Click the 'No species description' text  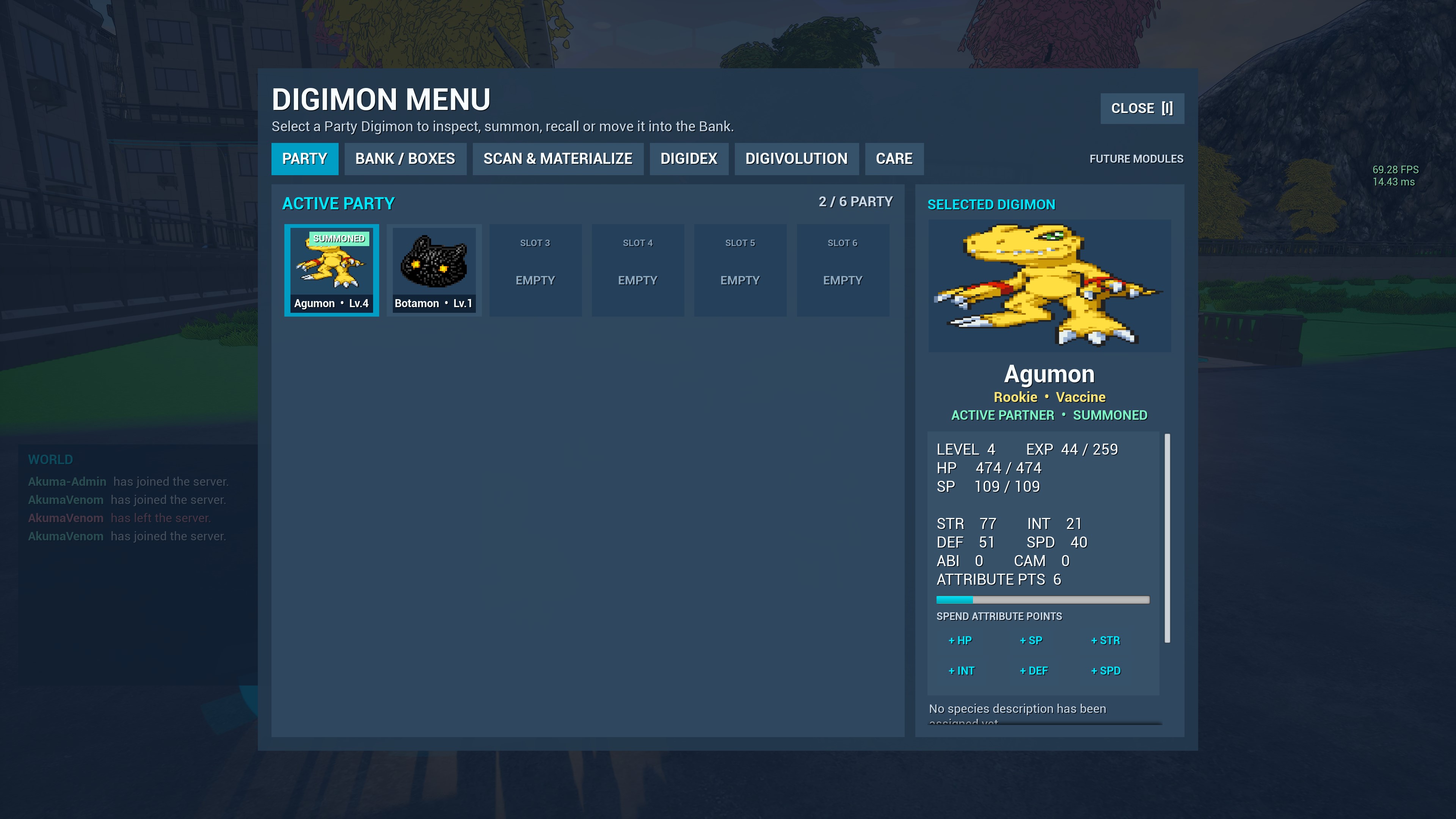tap(1017, 709)
